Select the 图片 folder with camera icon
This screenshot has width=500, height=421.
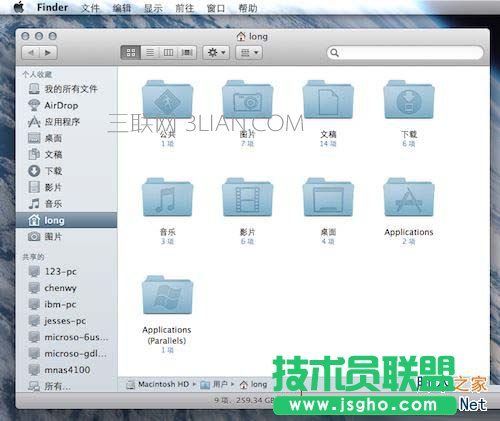coord(248,100)
